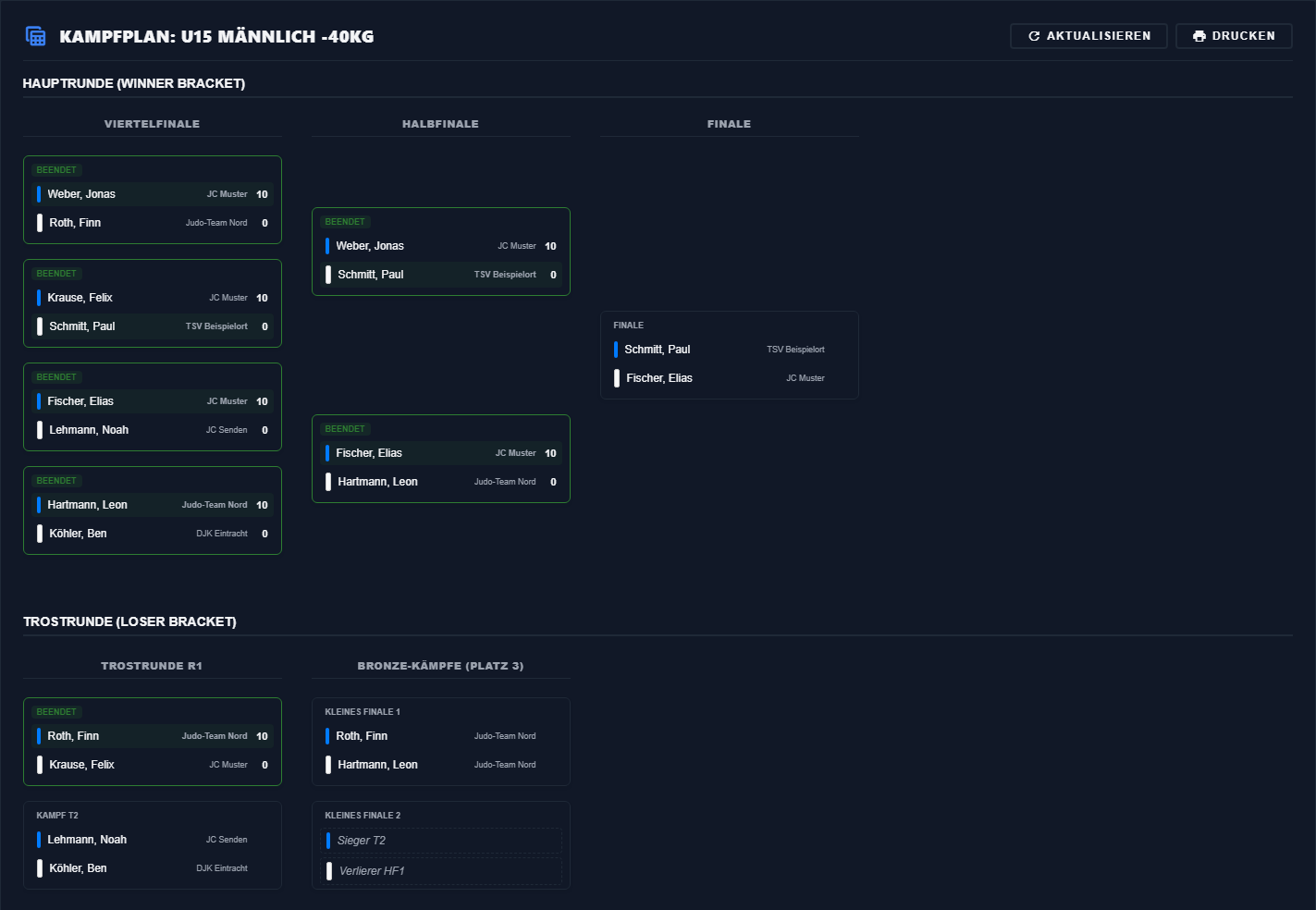Screen dimensions: 1316x910
Task: Click the Finale column header
Action: point(729,124)
